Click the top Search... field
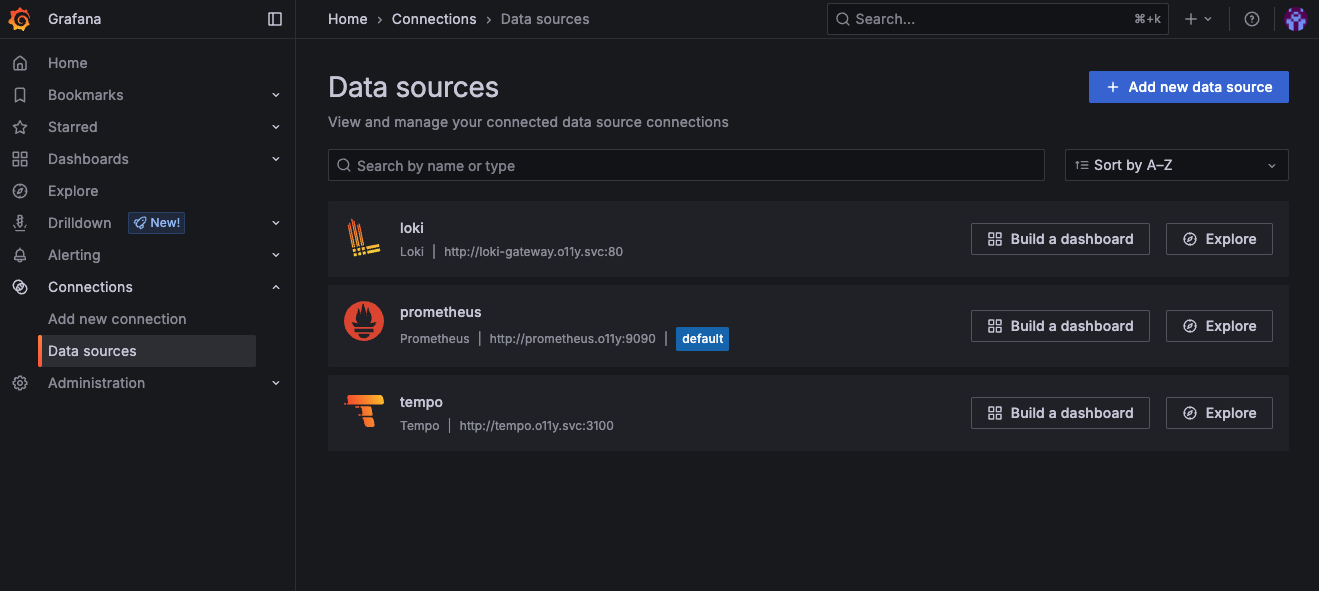 998,19
